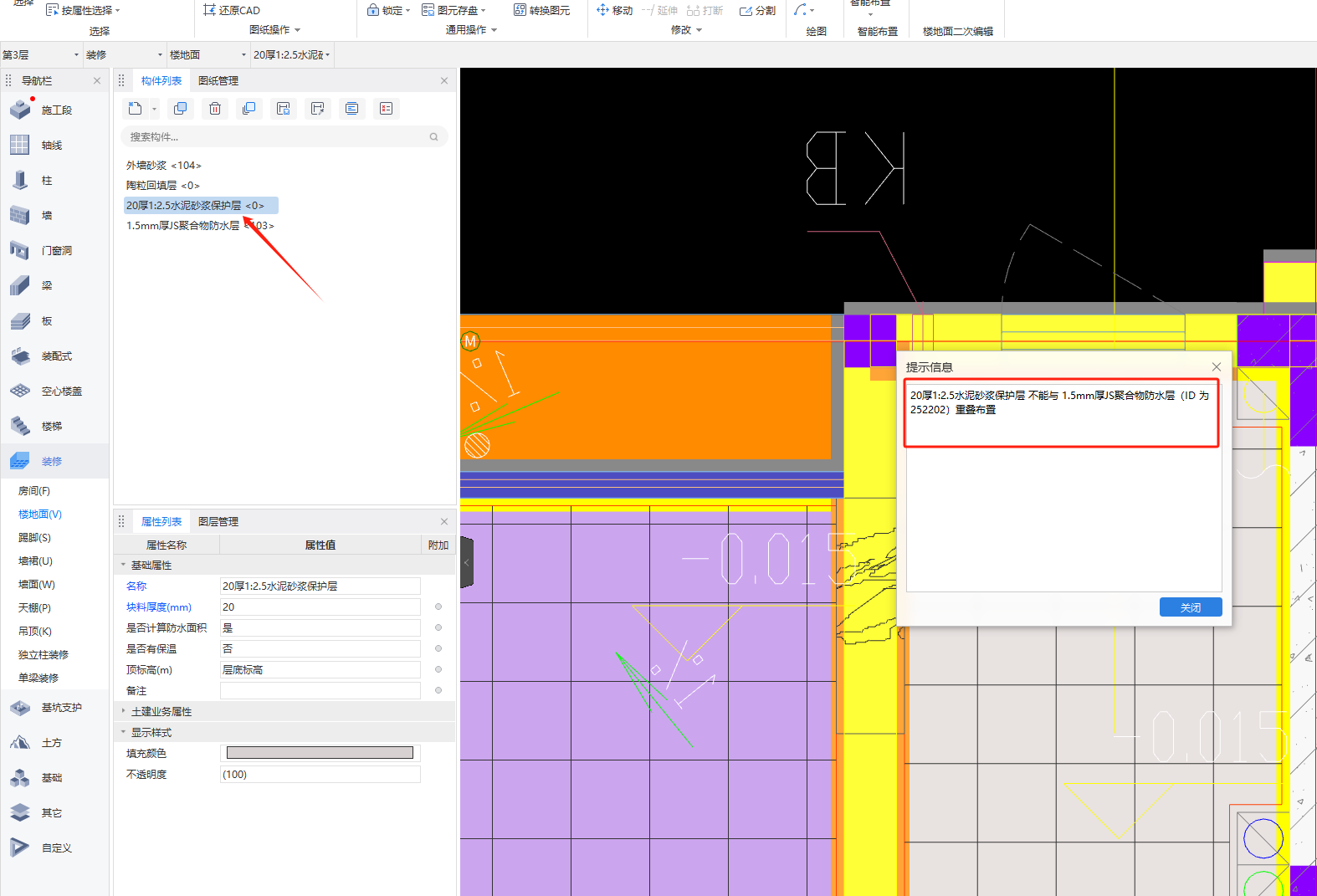The height and width of the screenshot is (896, 1317).
Task: Collapse the 显示样式 section
Action: pyautogui.click(x=123, y=732)
